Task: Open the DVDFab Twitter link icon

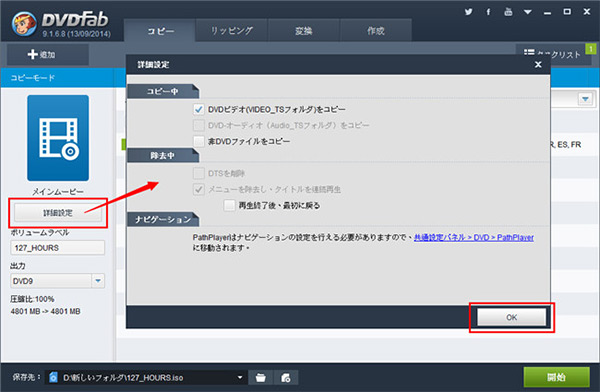Action: 468,12
